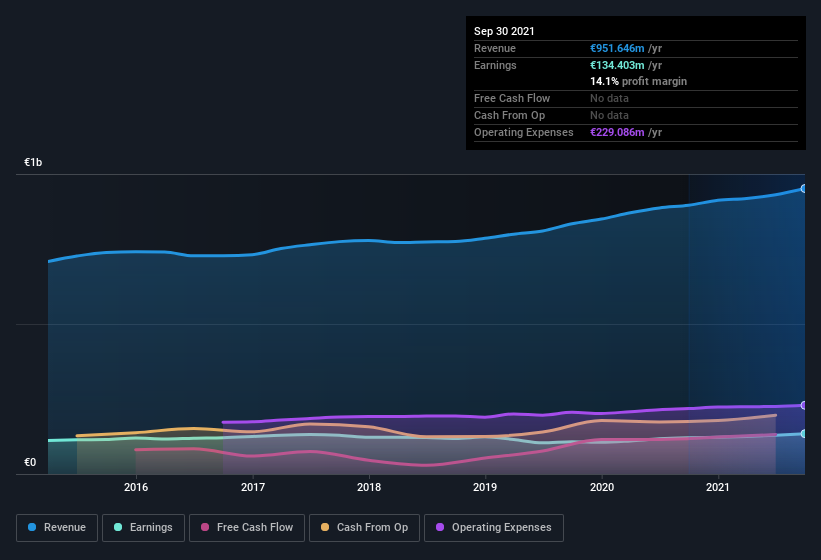Click the Revenue data point at chart end

(x=804, y=188)
